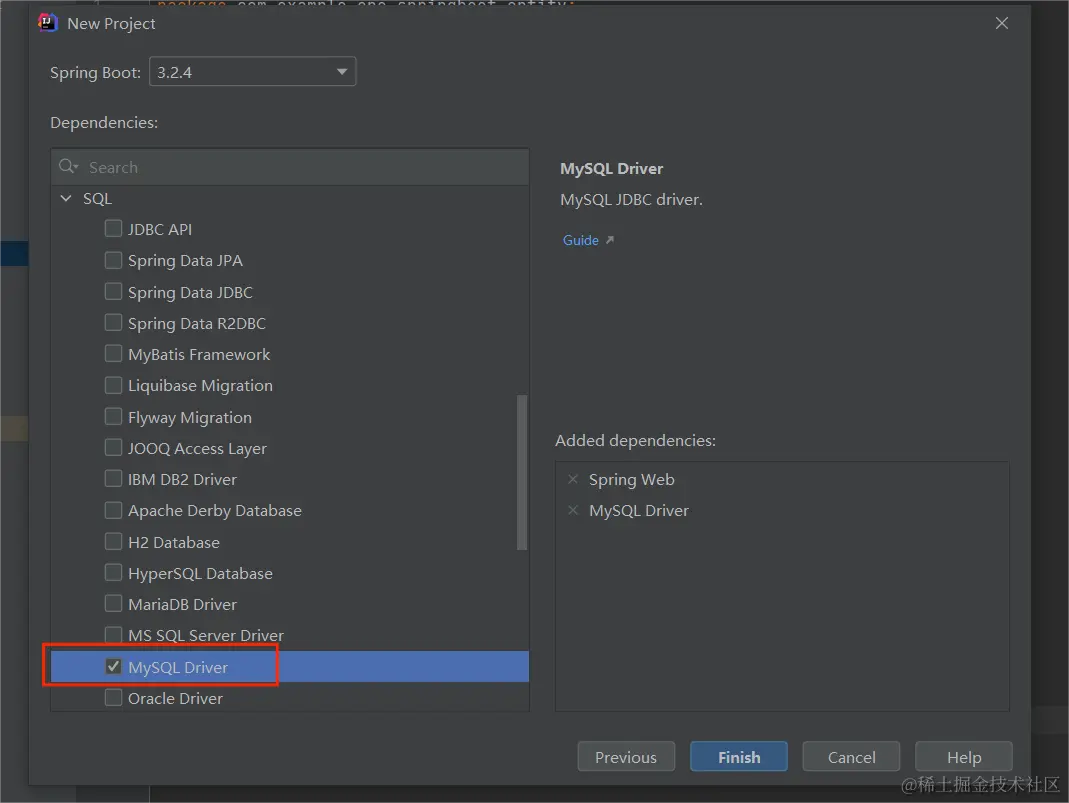Image resolution: width=1069 pixels, height=803 pixels.
Task: Select the MariaDB Driver checkbox
Action: coord(113,604)
